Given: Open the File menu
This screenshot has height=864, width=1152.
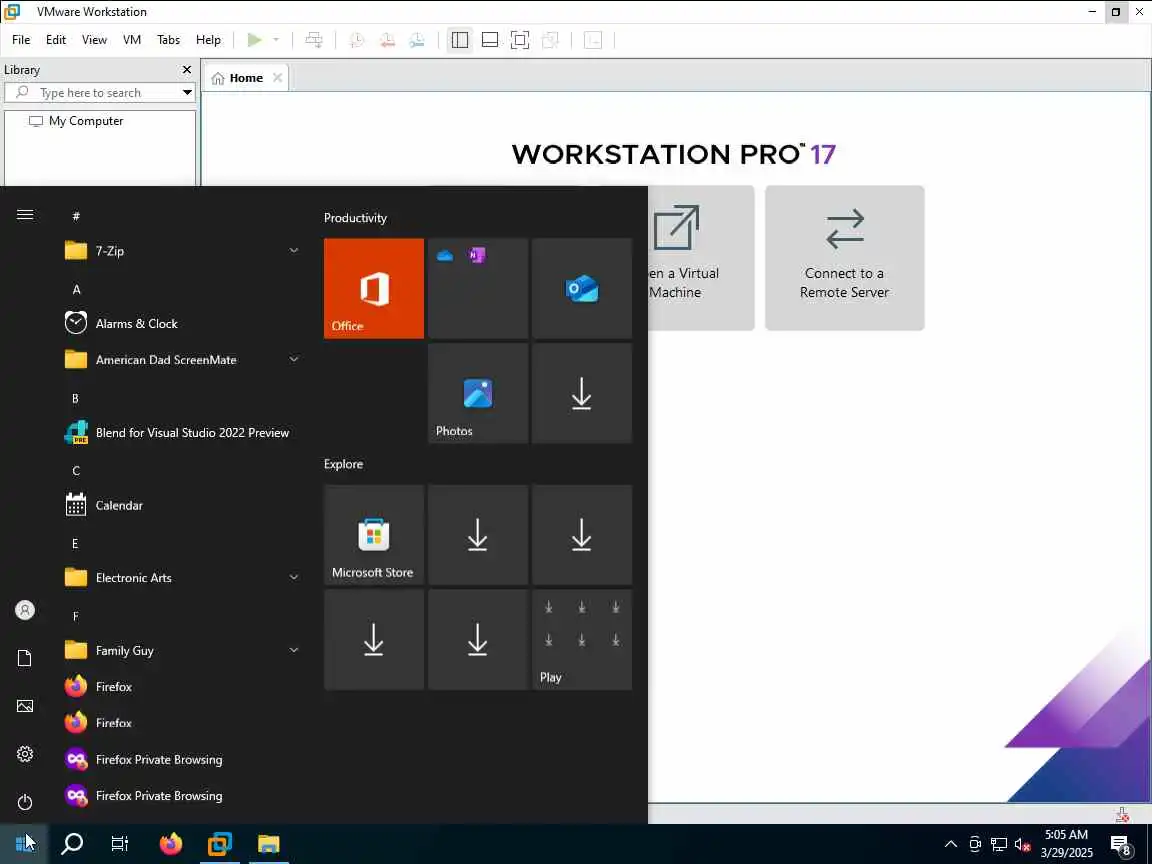Looking at the screenshot, I should pos(21,40).
